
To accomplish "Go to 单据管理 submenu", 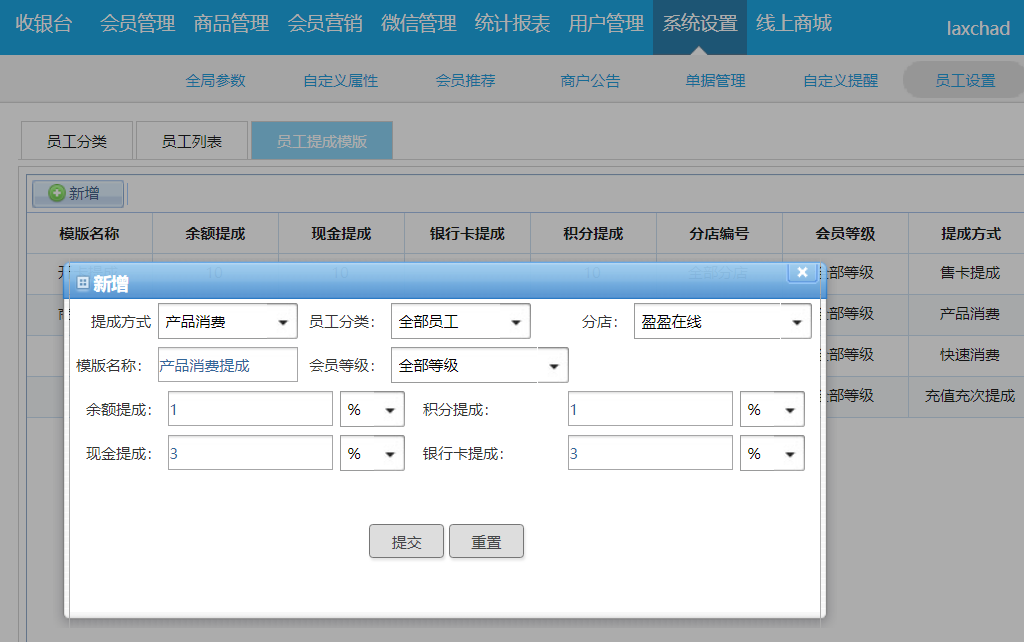I will (715, 81).
